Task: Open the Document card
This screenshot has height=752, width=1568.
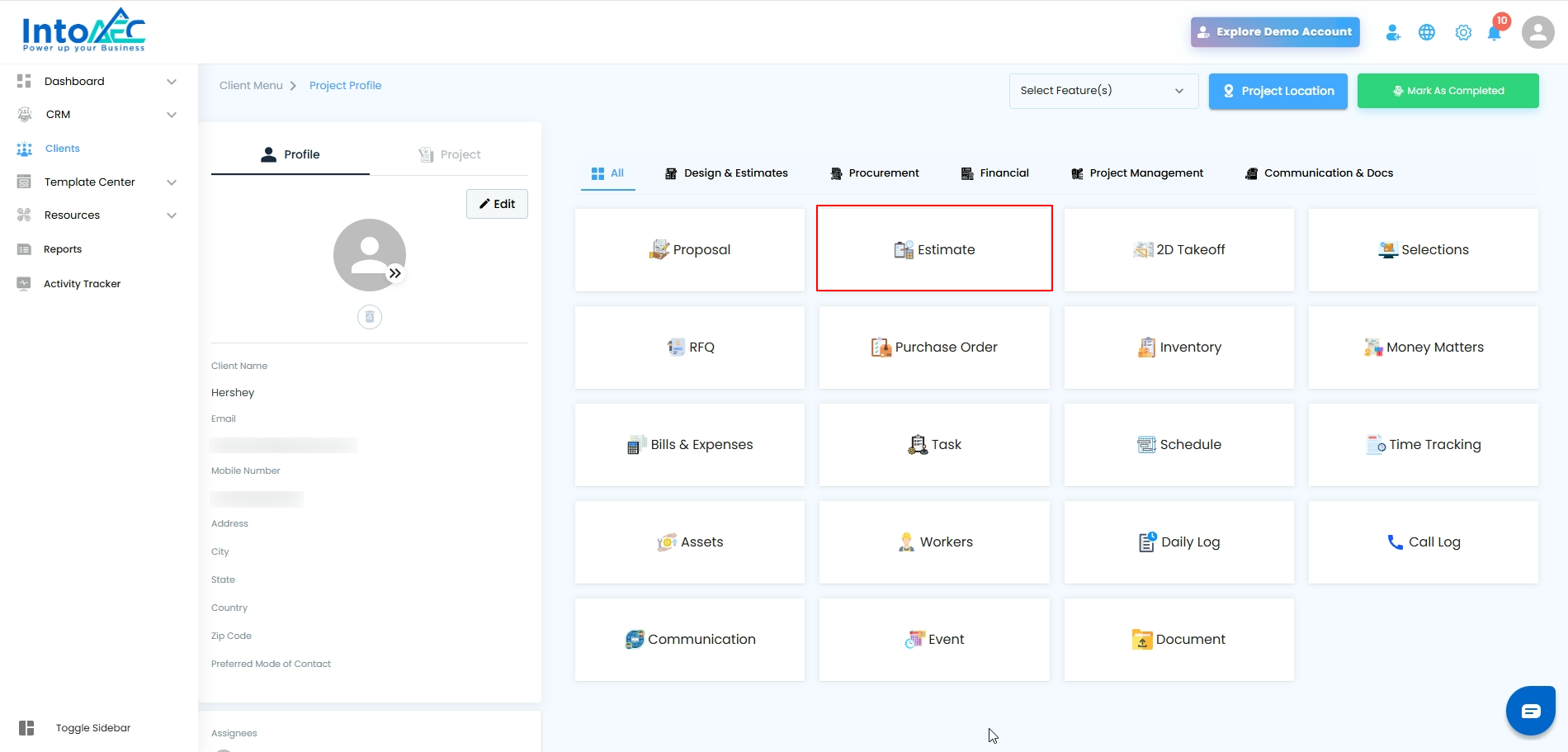Action: pos(1179,639)
